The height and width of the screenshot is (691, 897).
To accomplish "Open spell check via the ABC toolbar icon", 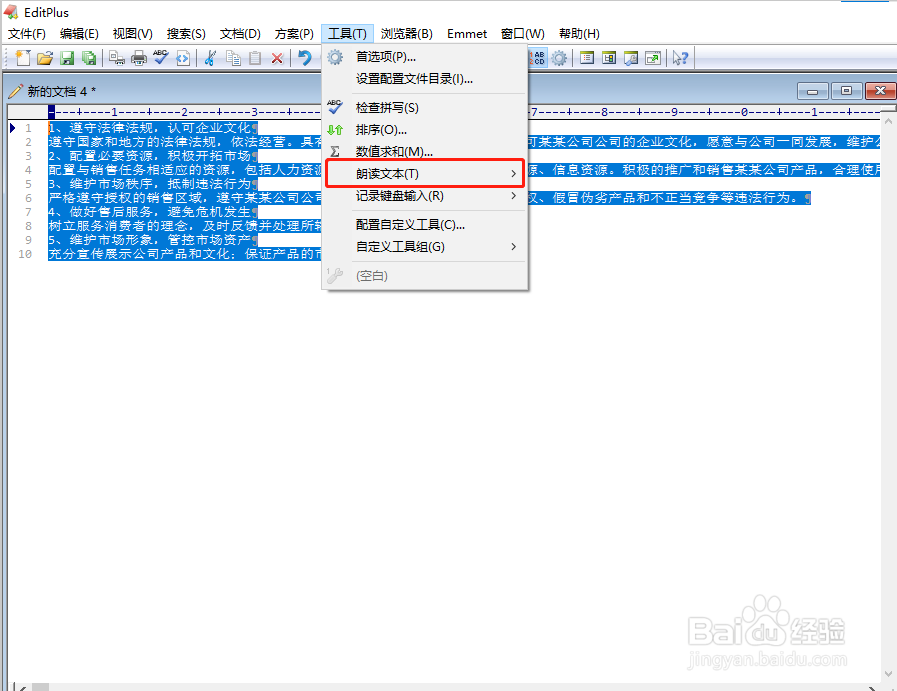I will (160, 58).
